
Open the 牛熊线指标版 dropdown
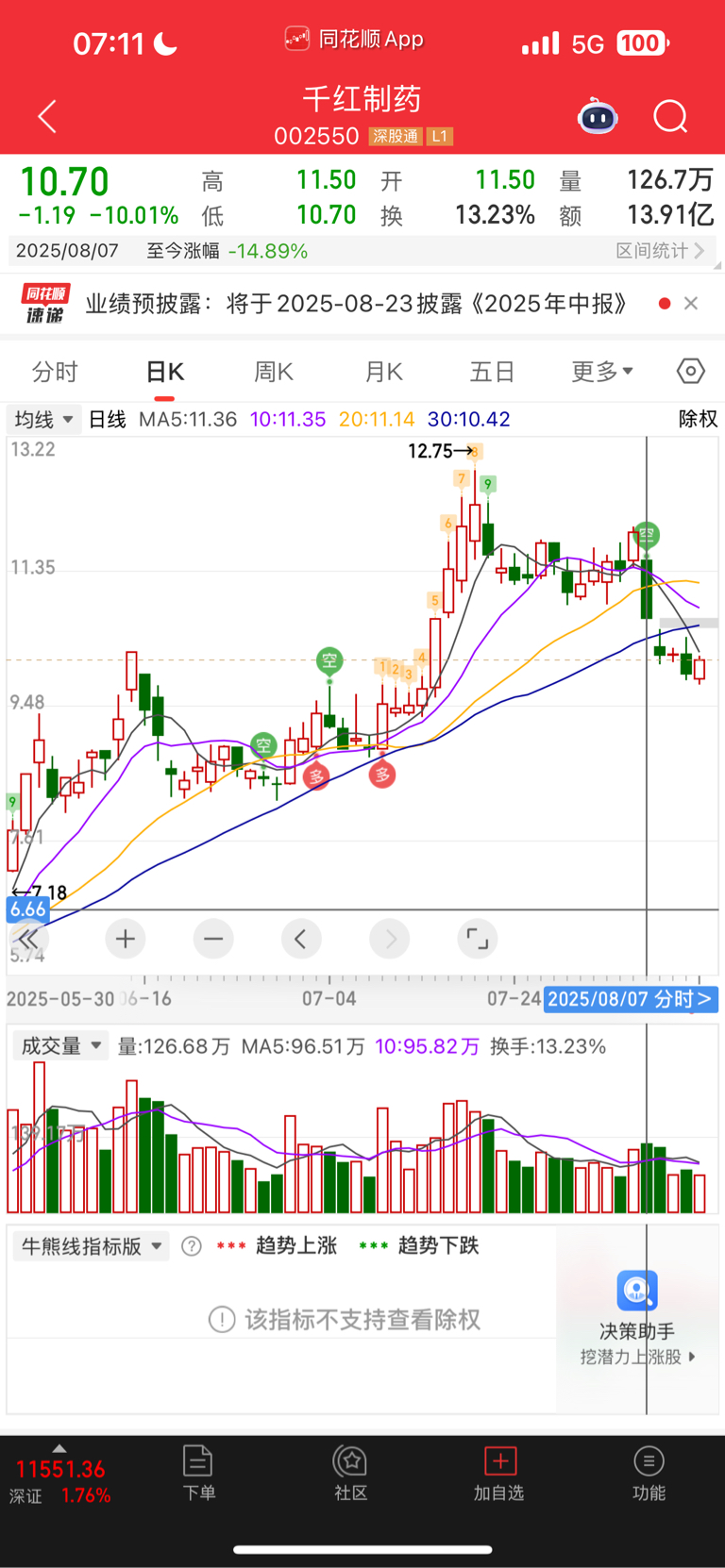pos(92,1246)
